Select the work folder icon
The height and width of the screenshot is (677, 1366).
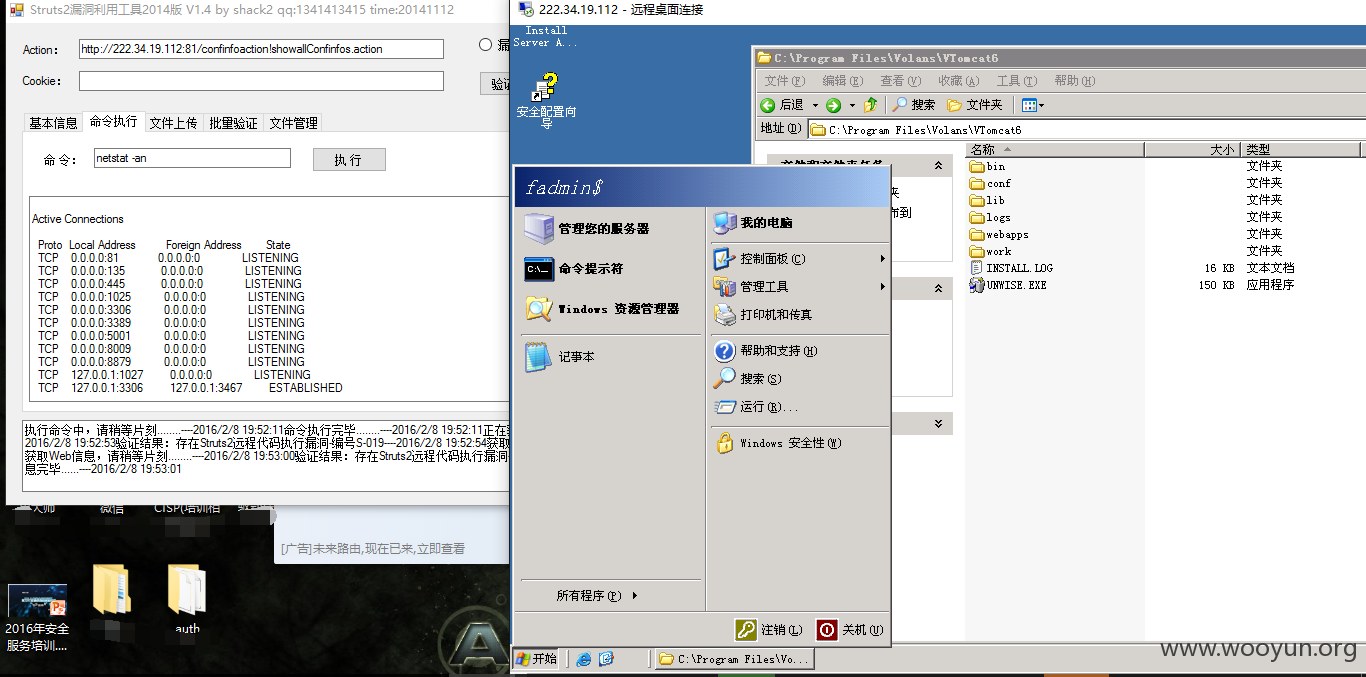(x=977, y=251)
